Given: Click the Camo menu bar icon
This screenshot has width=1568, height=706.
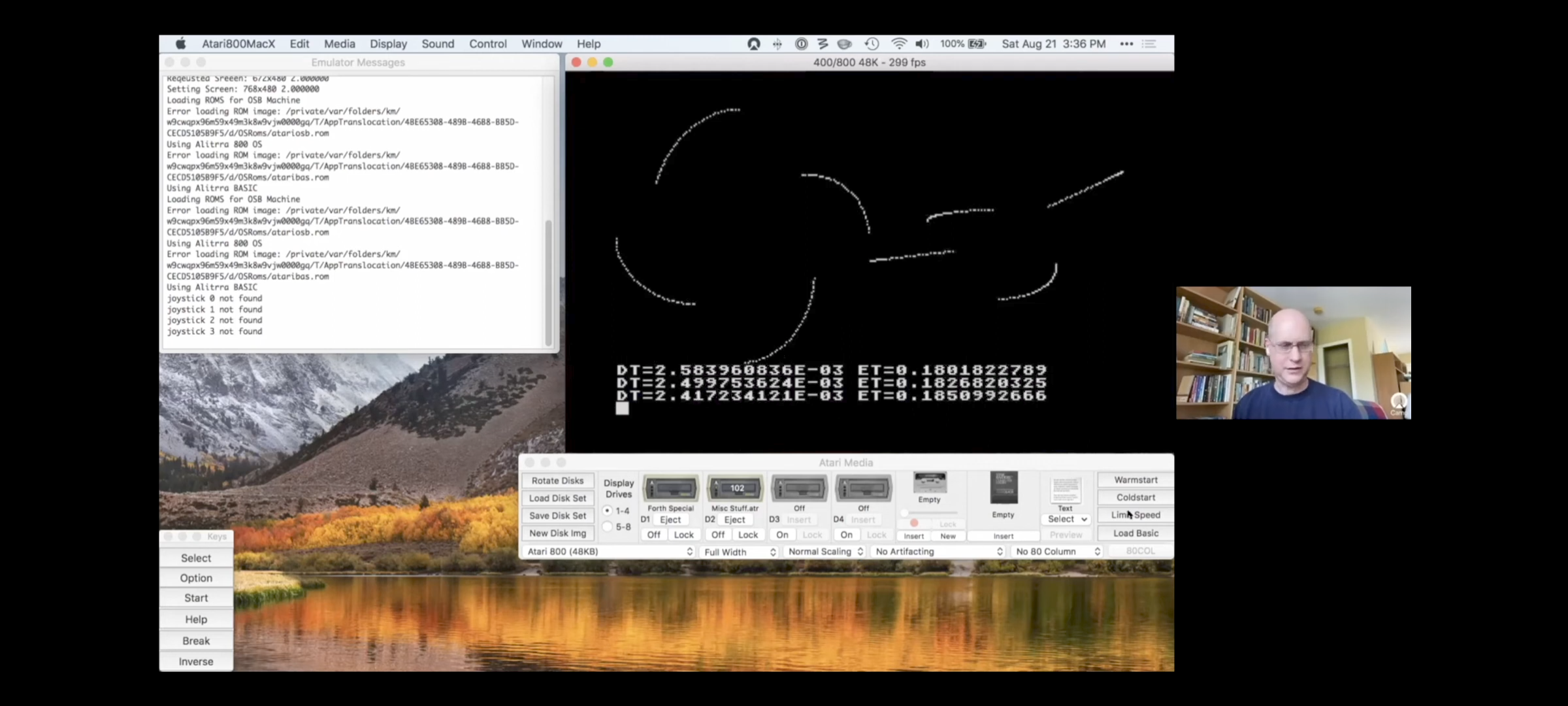Looking at the screenshot, I should [x=753, y=44].
